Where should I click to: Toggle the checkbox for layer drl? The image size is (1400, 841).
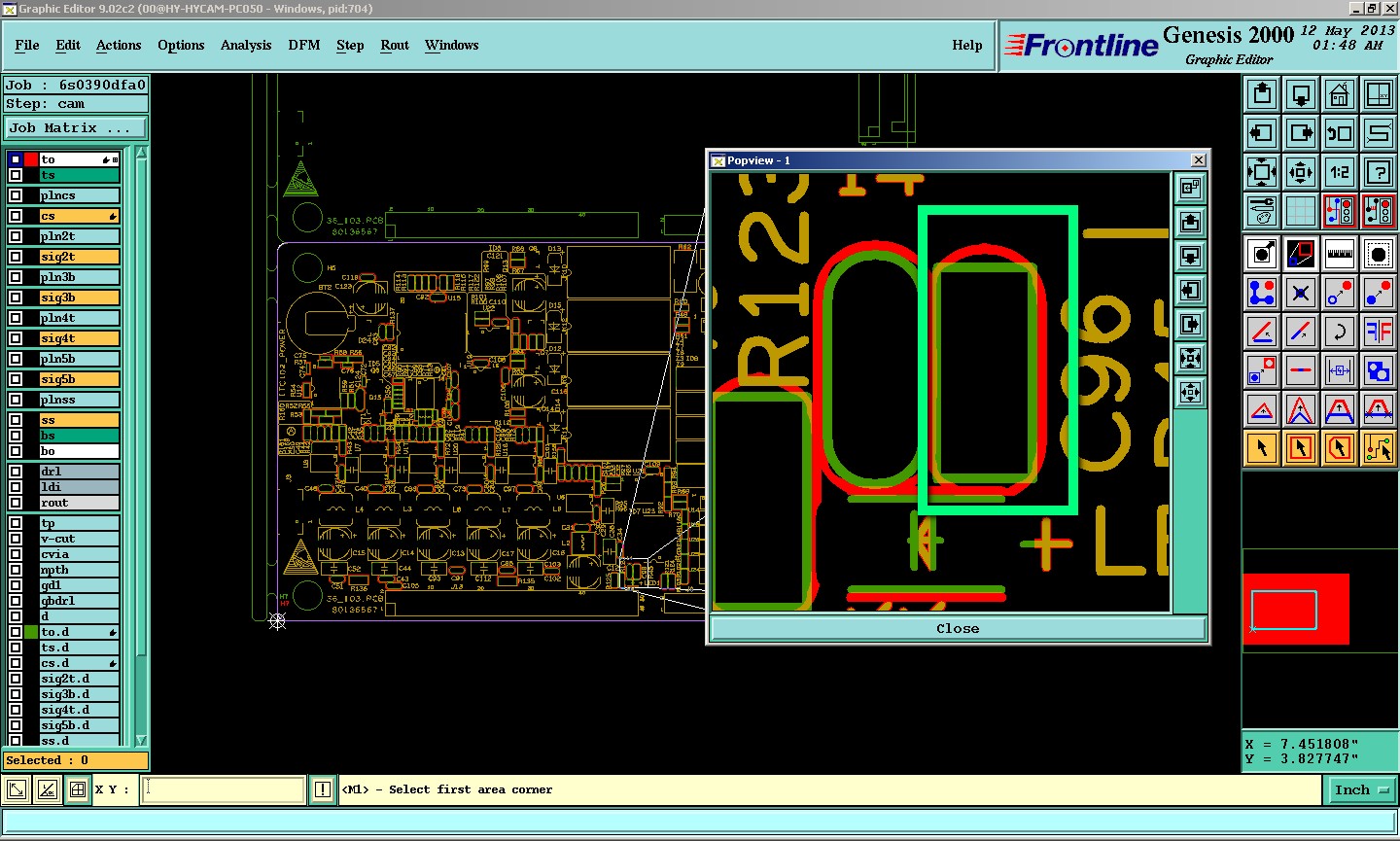pos(16,472)
